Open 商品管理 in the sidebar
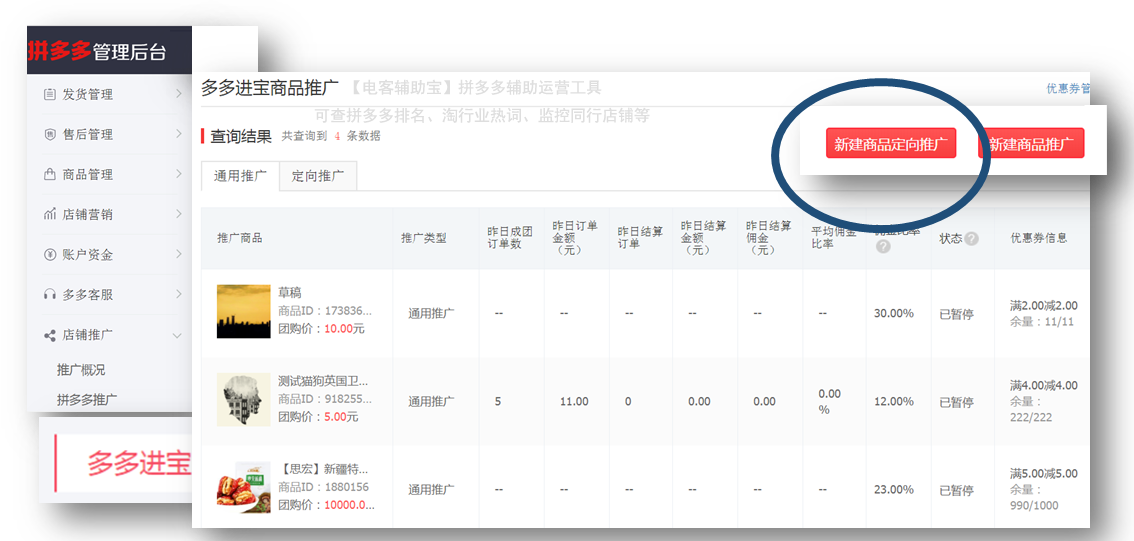The width and height of the screenshot is (1134, 541). [x=88, y=174]
